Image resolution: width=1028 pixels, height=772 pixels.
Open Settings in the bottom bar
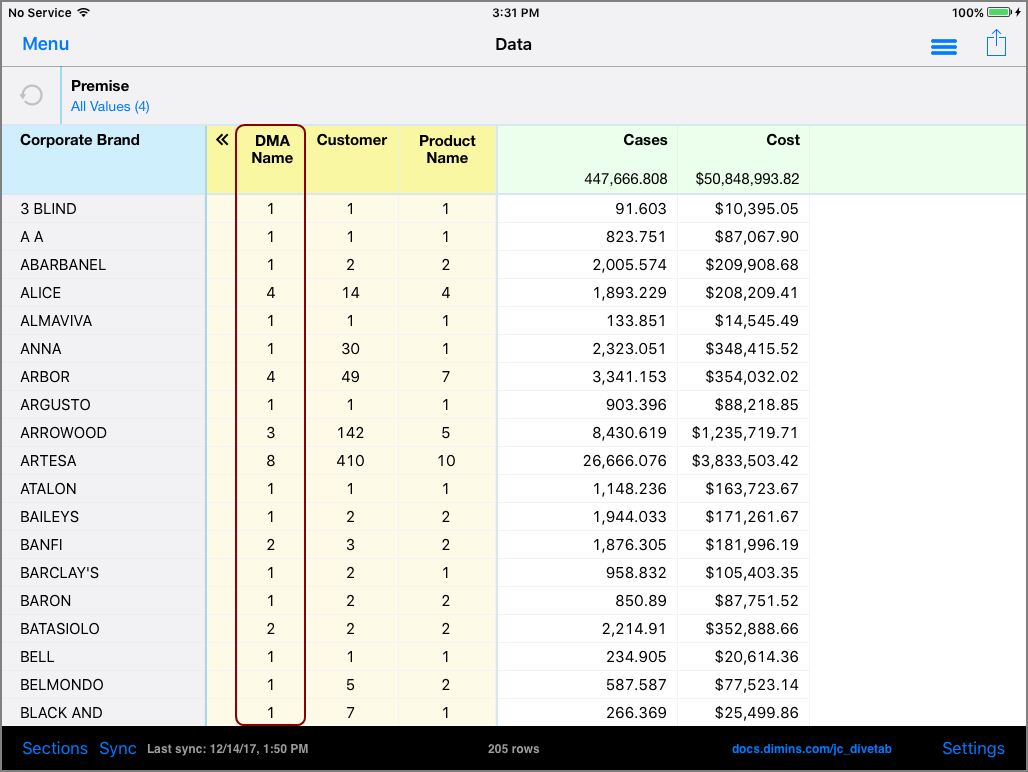pyautogui.click(x=972, y=748)
